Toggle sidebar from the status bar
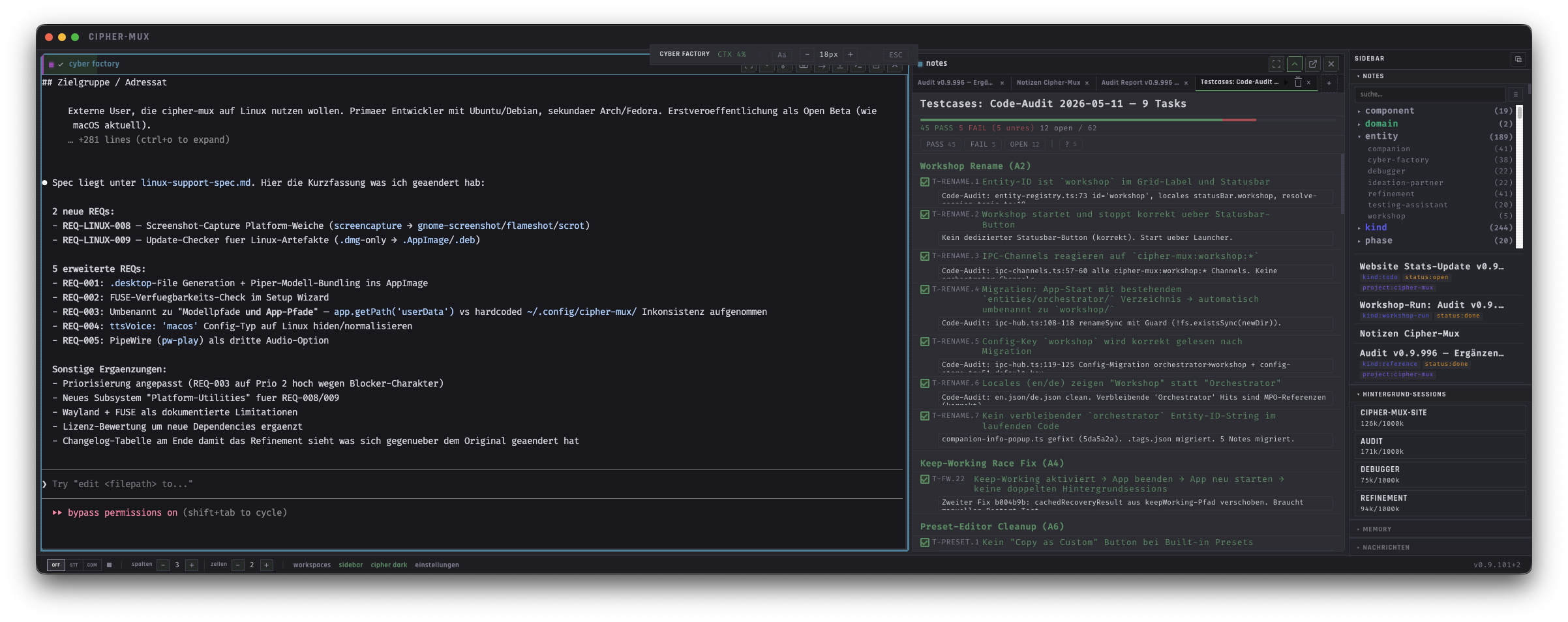Viewport: 1568px width, 622px height. point(350,565)
